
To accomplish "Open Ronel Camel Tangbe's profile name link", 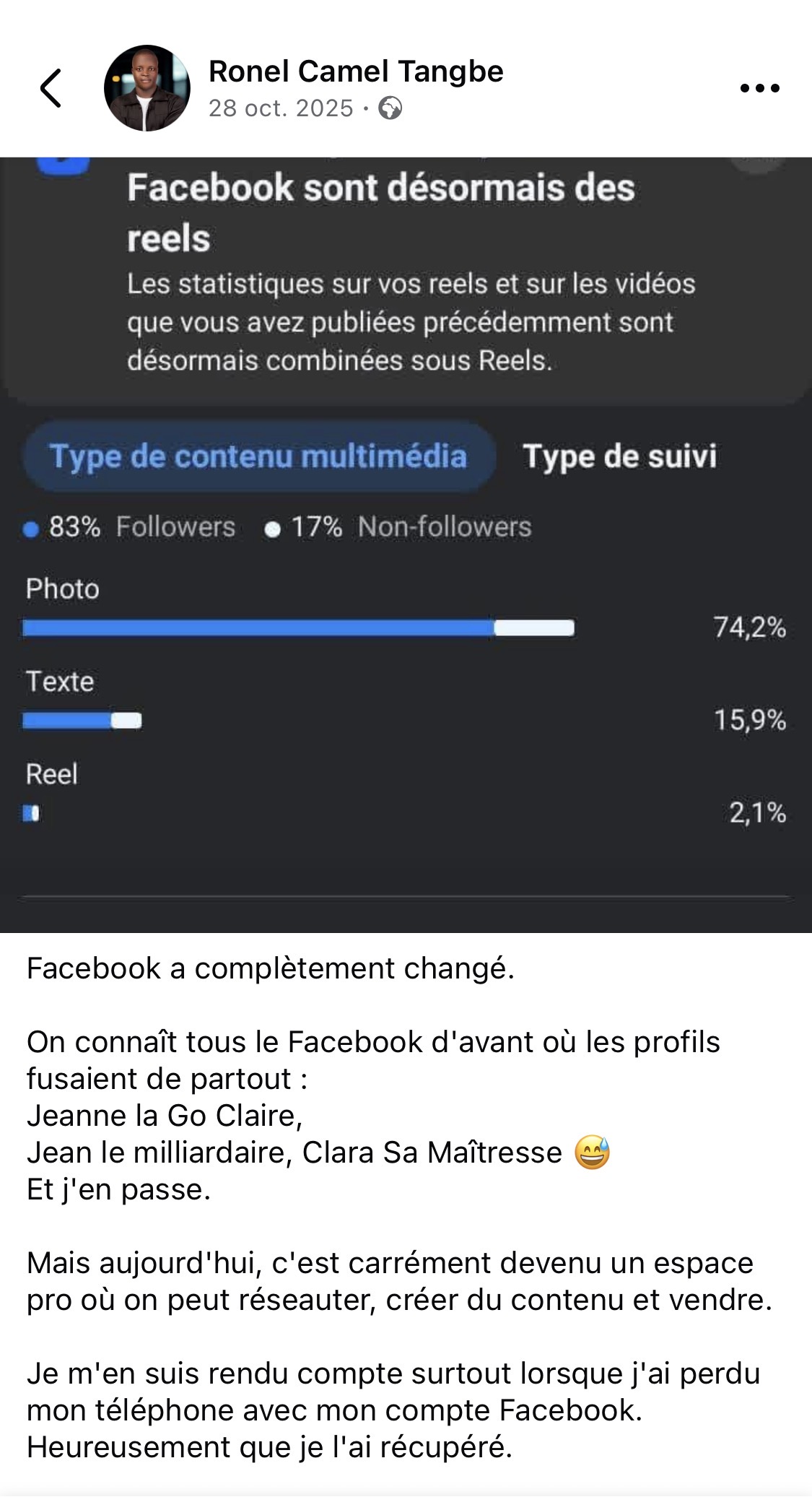I will 356,71.
